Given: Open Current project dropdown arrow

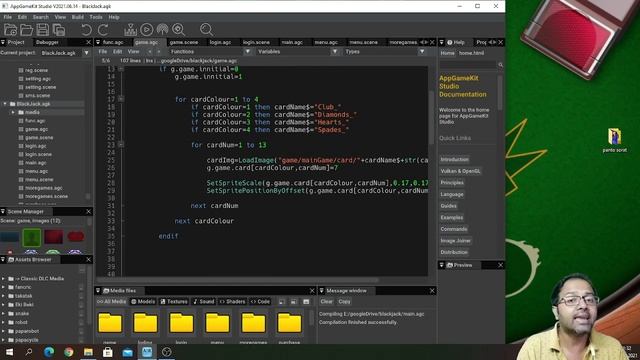Looking at the screenshot, I should [87, 53].
